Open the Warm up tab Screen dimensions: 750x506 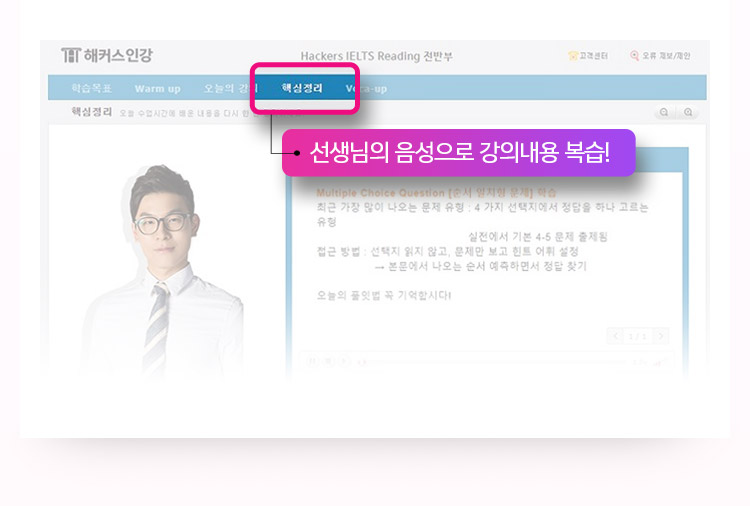tap(157, 88)
